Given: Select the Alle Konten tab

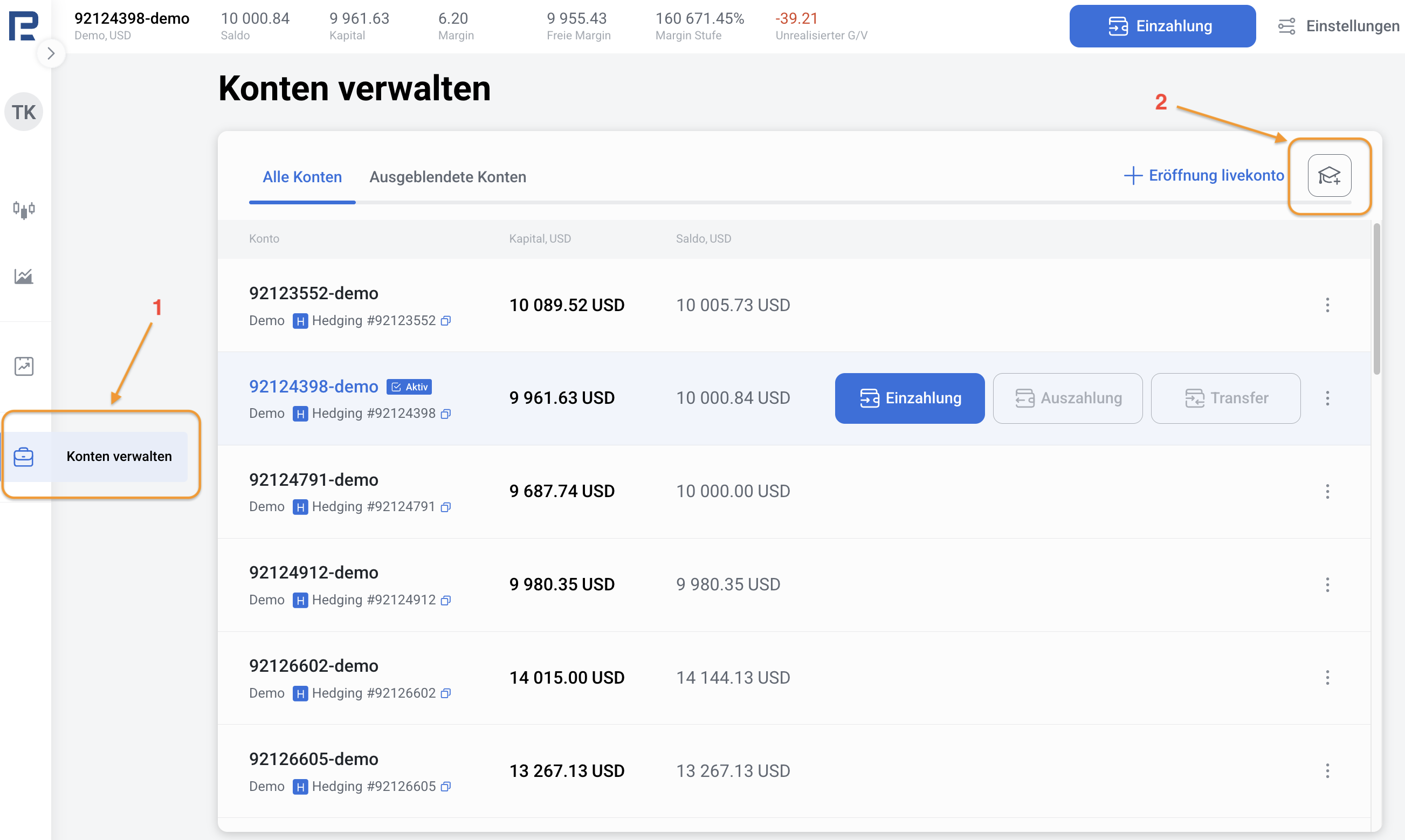Looking at the screenshot, I should (302, 177).
